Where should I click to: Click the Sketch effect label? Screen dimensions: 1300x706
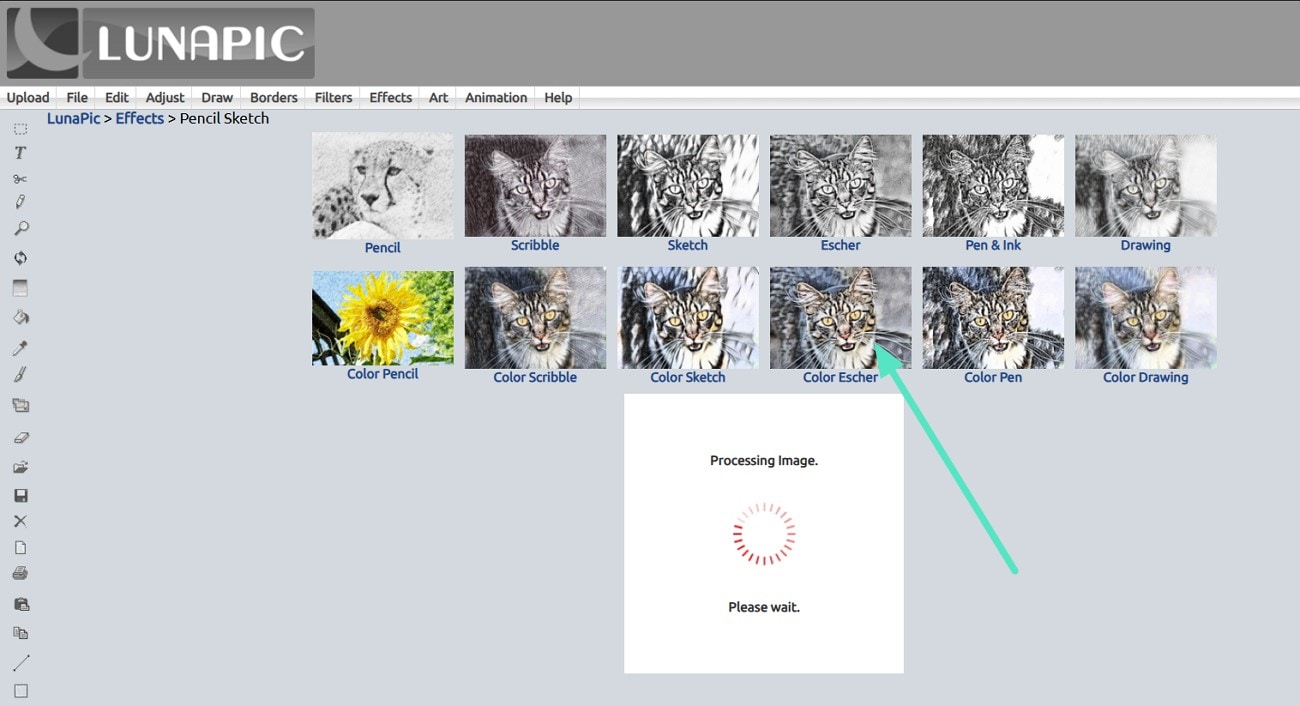coord(688,245)
